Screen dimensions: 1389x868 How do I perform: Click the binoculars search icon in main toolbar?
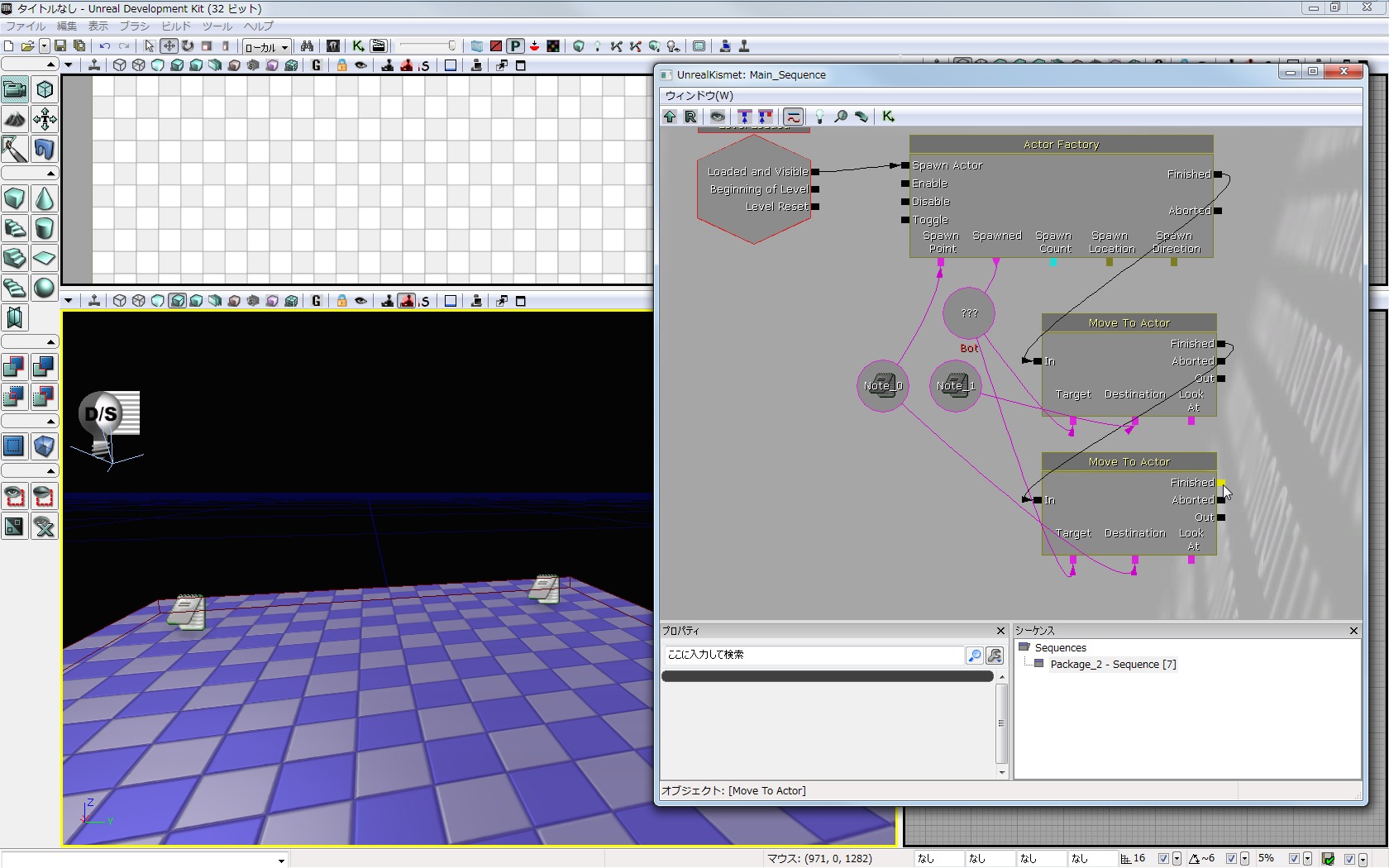[307, 46]
